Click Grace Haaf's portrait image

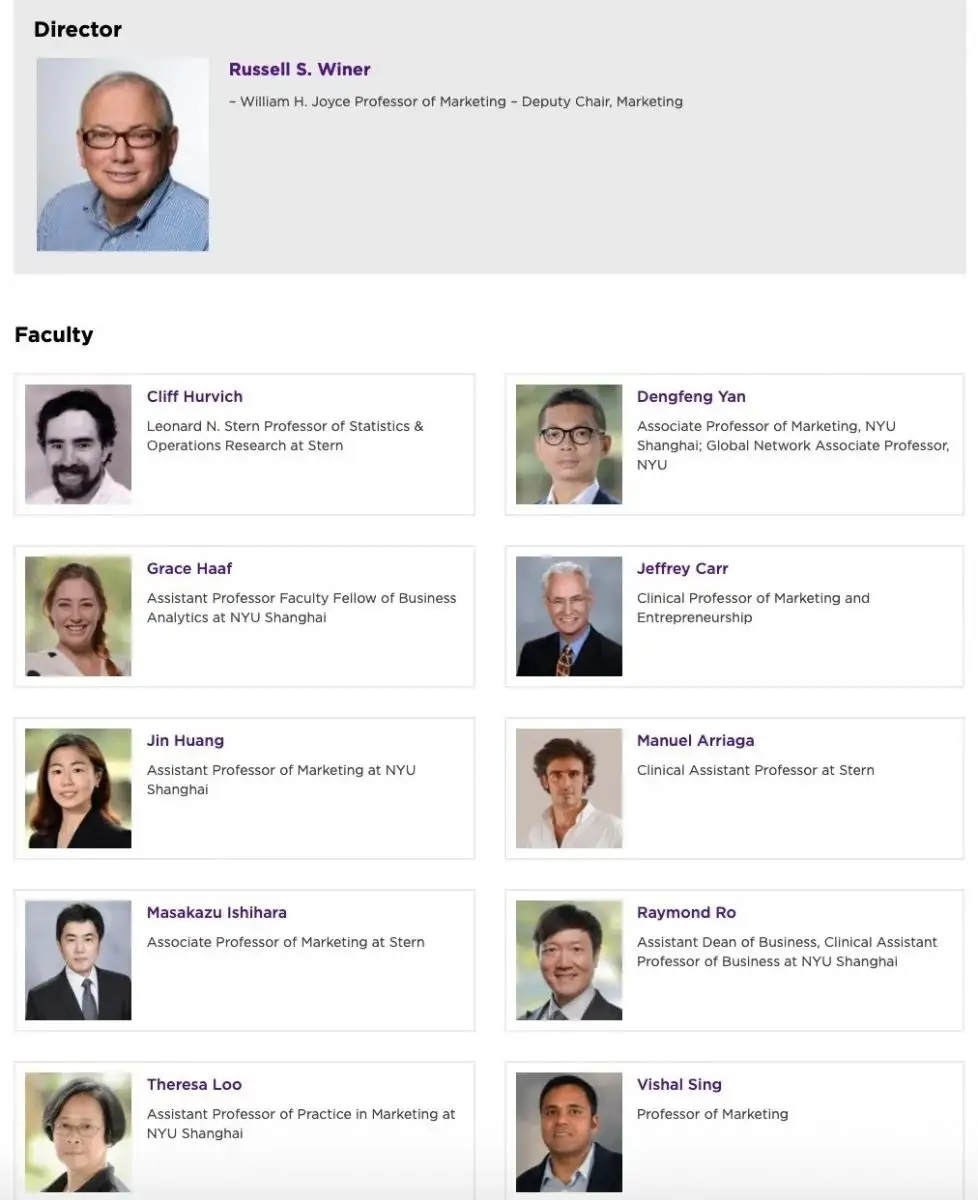point(78,616)
